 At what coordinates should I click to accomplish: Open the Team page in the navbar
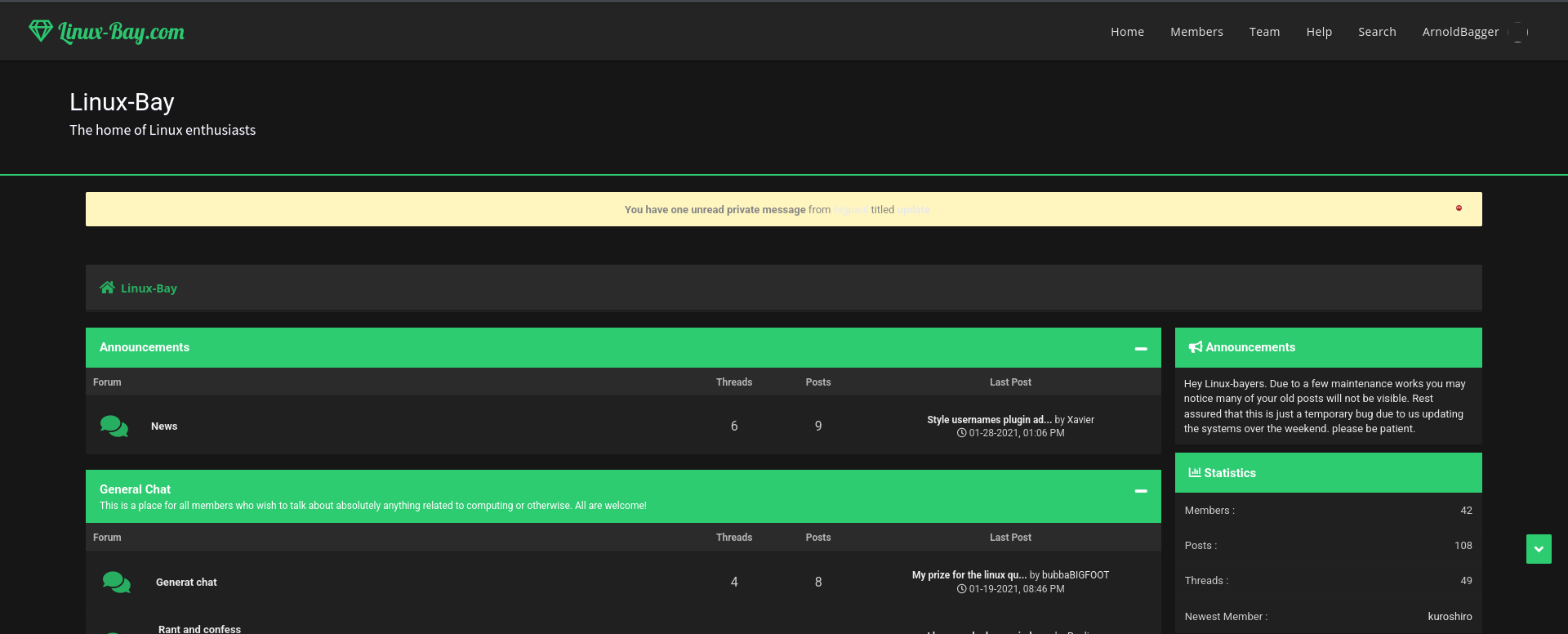(1264, 32)
